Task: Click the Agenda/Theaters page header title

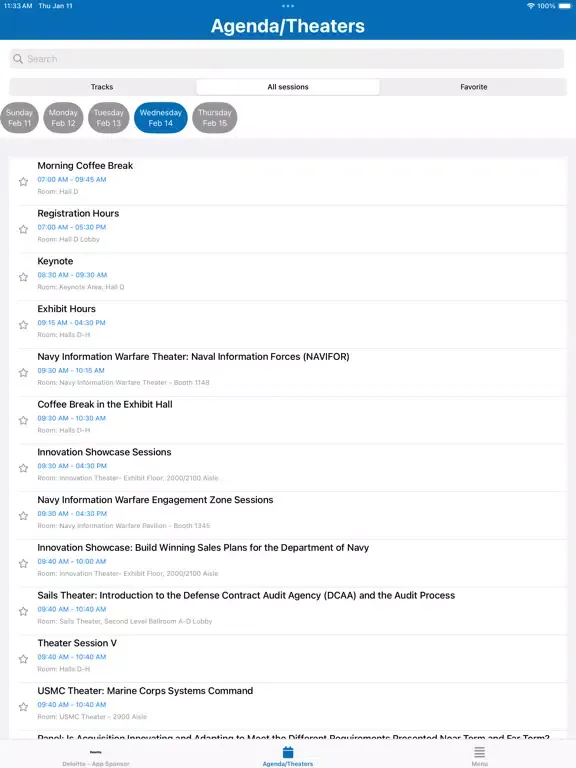Action: [x=288, y=26]
